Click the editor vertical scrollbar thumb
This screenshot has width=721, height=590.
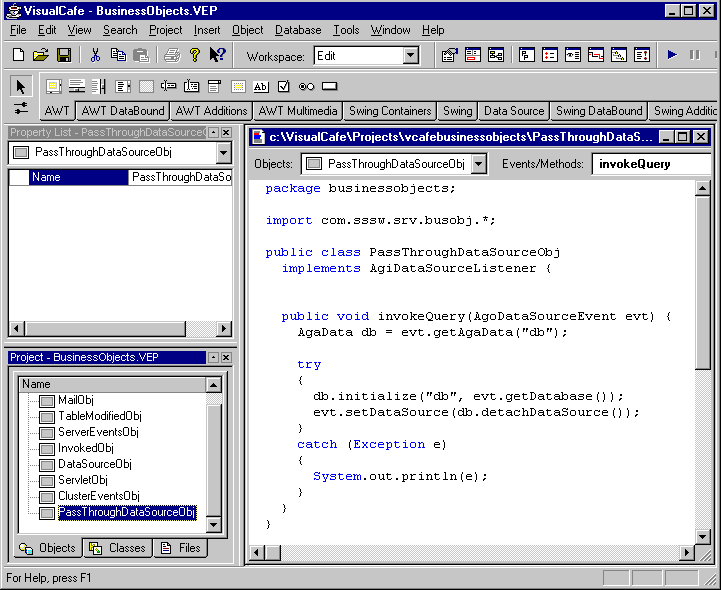tap(703, 282)
